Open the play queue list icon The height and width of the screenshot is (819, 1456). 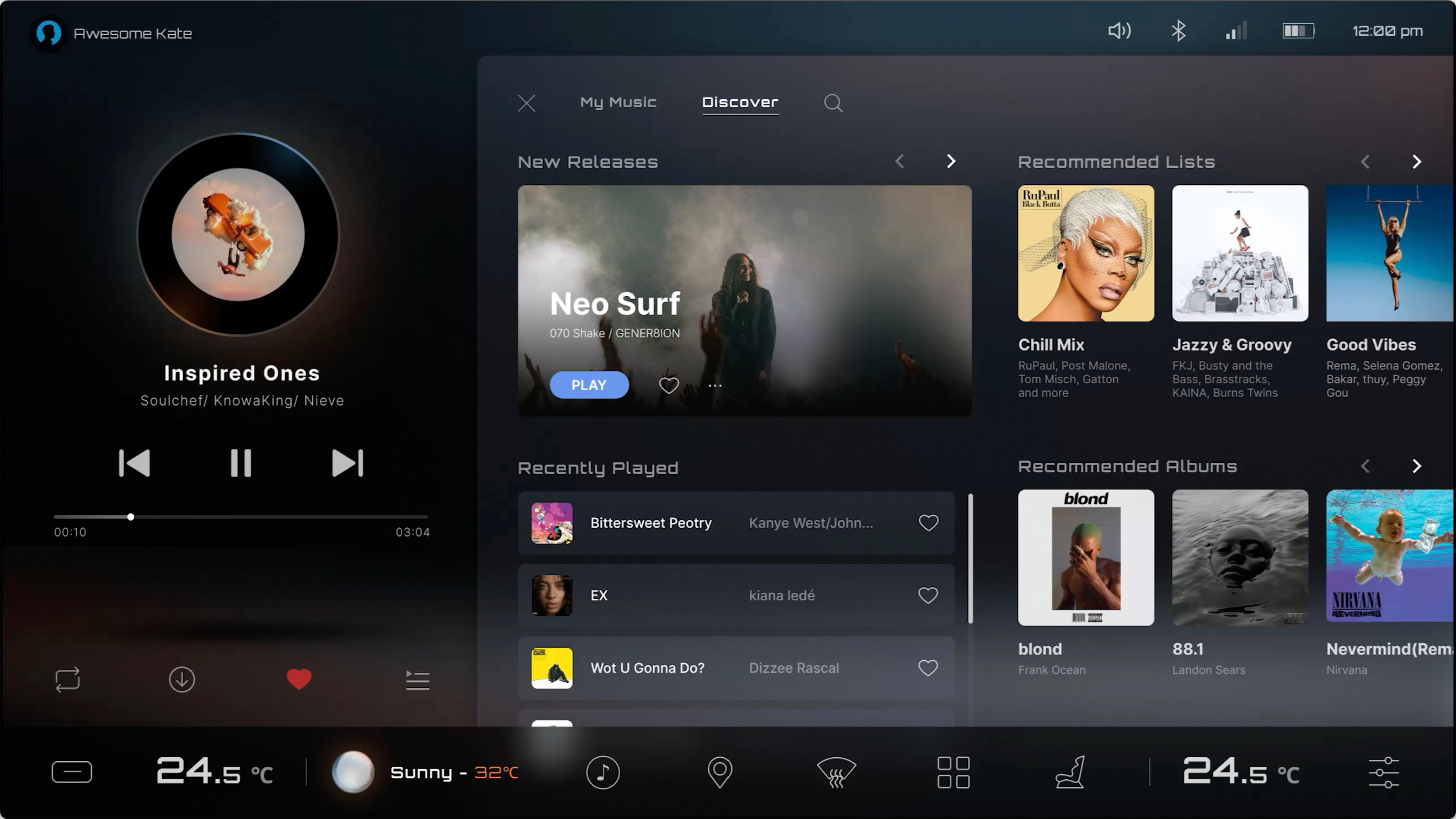tap(417, 679)
